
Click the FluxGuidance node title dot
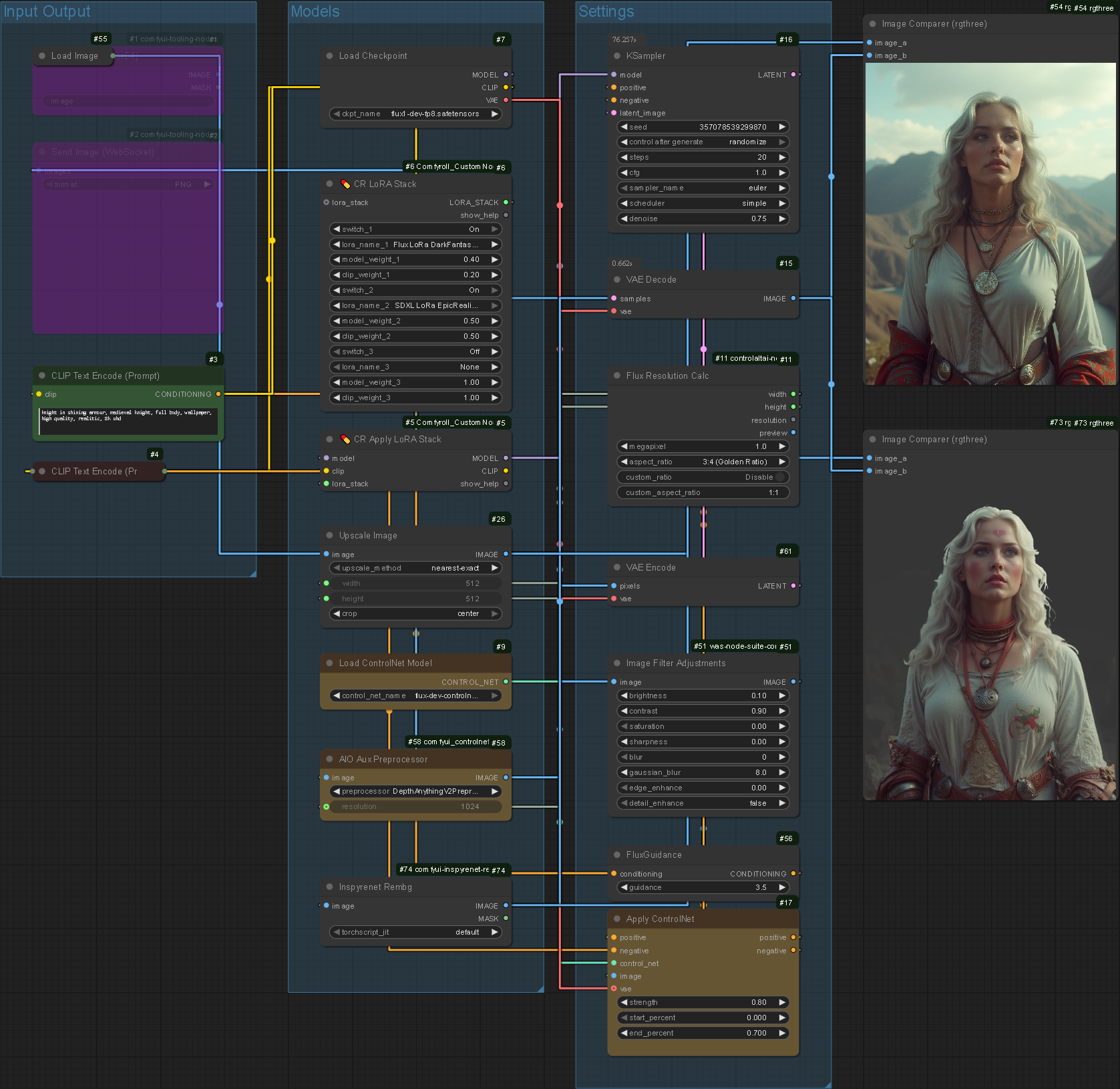[x=617, y=855]
